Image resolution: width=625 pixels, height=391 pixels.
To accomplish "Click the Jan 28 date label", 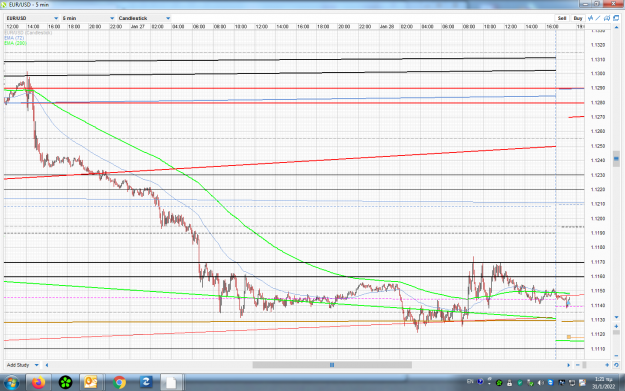I will 387,27.
